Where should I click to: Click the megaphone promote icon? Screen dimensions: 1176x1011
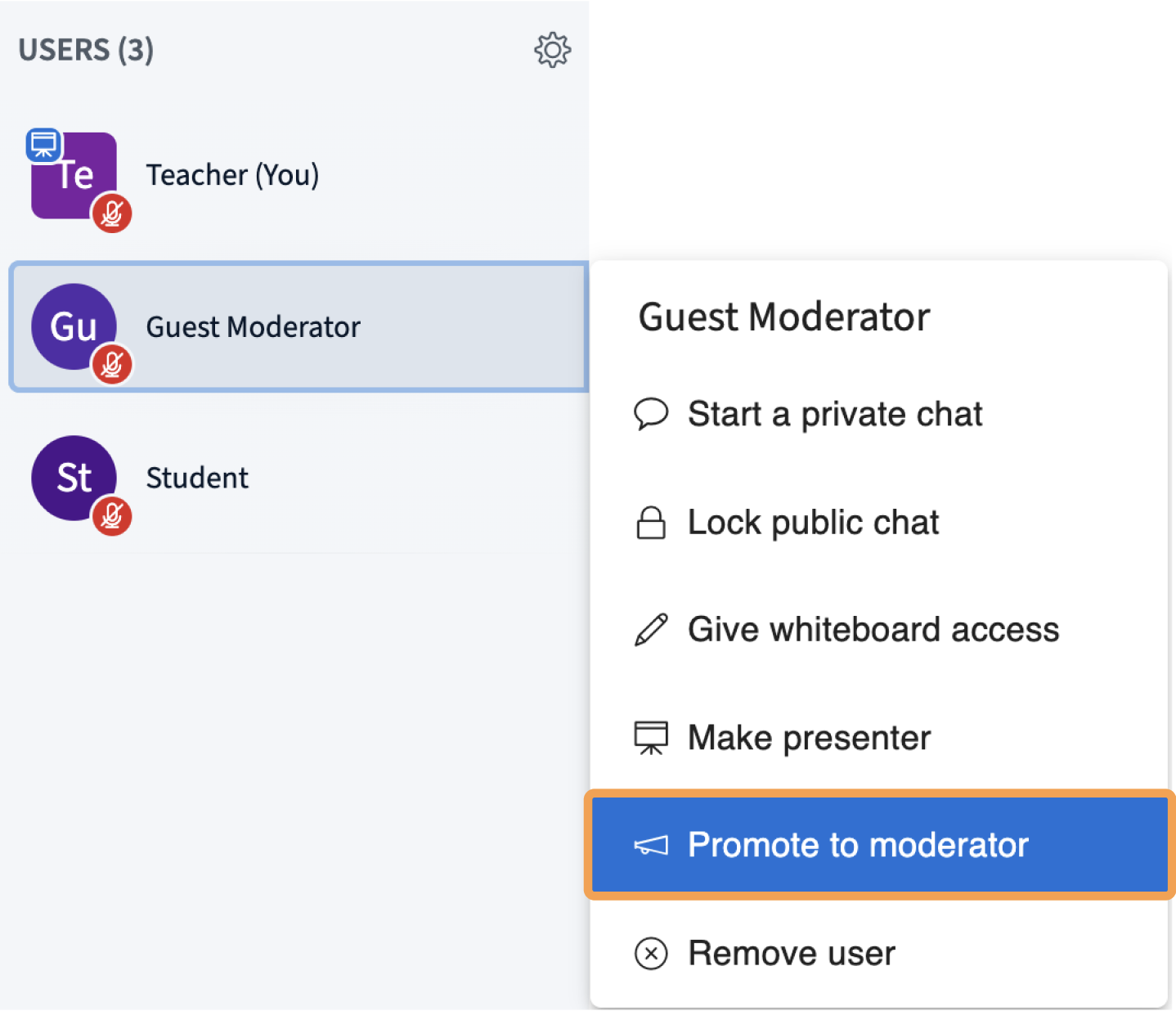coord(651,846)
